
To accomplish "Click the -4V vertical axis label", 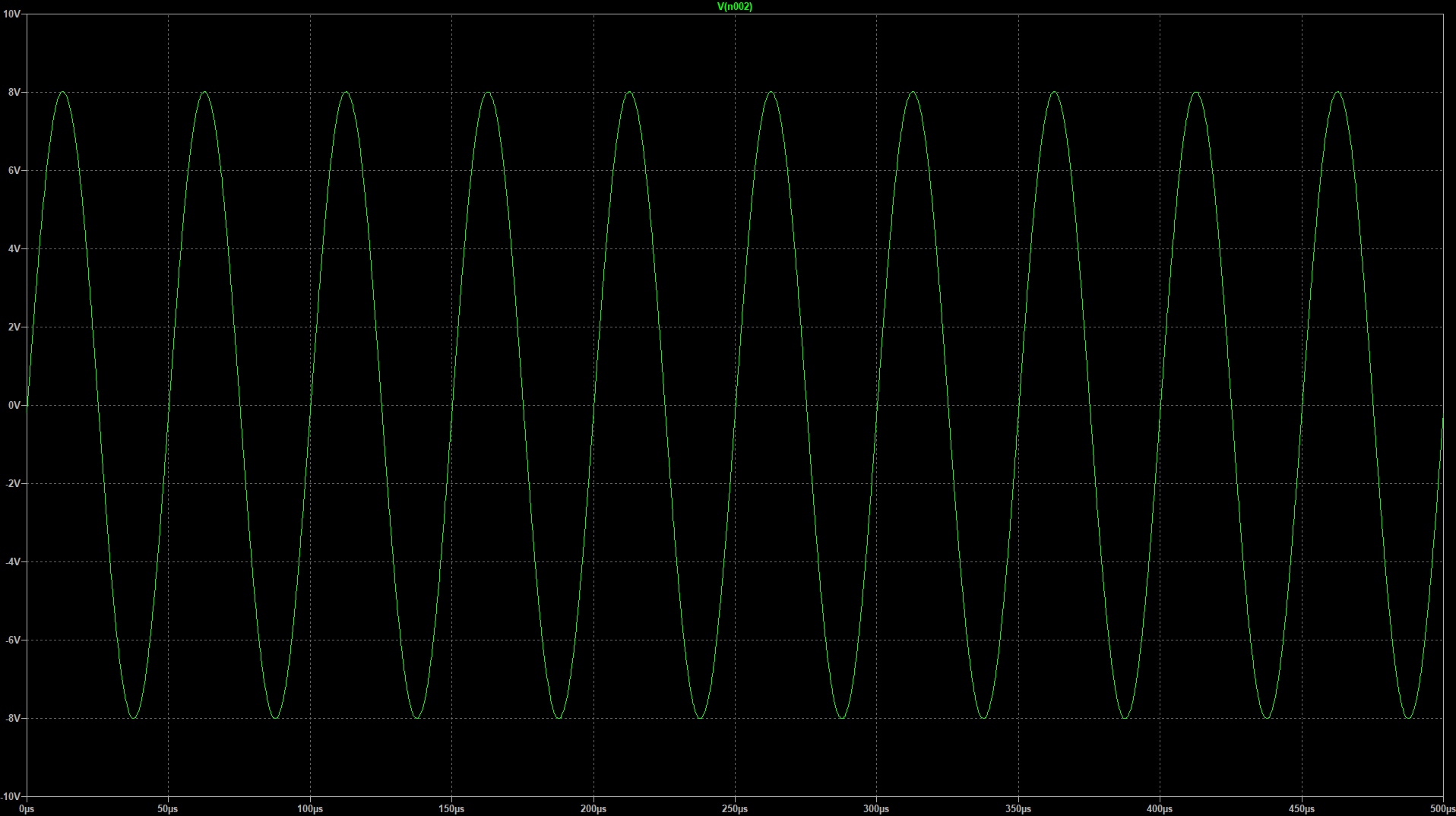I will [x=12, y=562].
